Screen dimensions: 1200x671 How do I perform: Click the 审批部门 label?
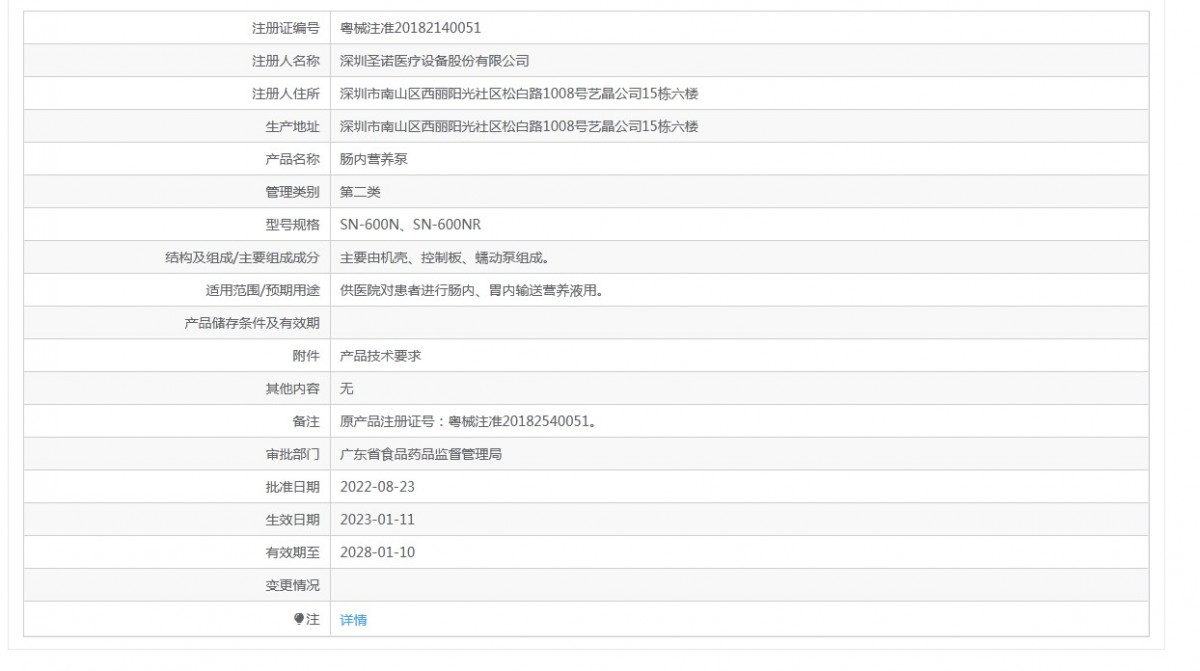(x=292, y=455)
